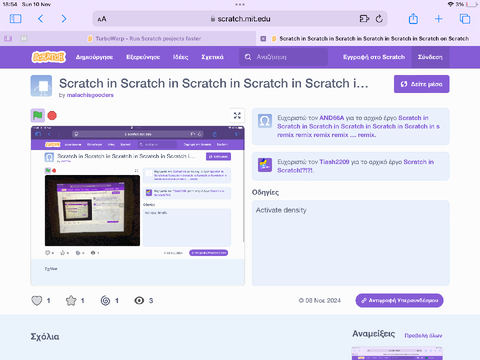Click the scratch.mit.edu address bar

240,19
